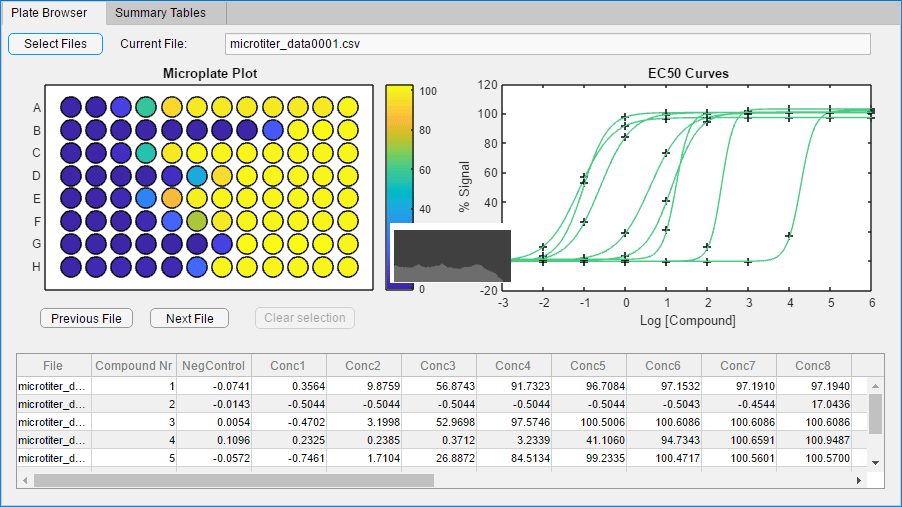Click the Compound Nr column header

[133, 366]
